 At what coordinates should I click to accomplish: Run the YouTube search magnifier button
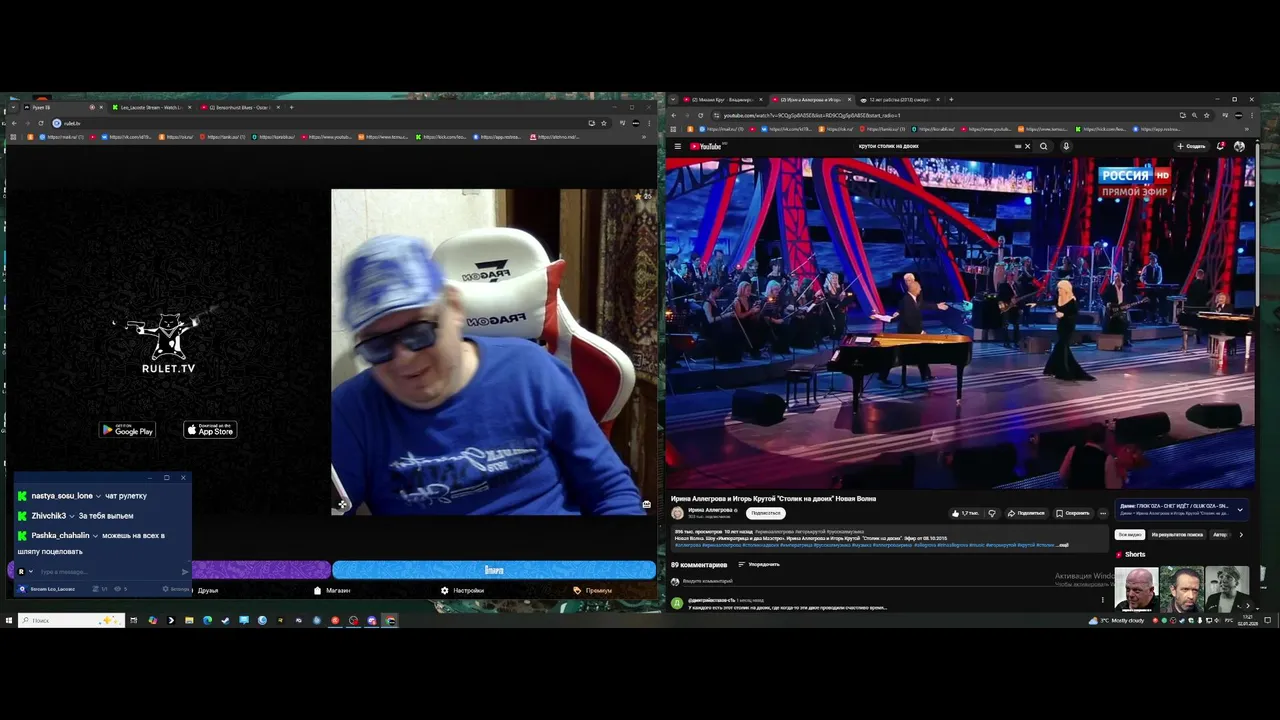coord(1043,146)
